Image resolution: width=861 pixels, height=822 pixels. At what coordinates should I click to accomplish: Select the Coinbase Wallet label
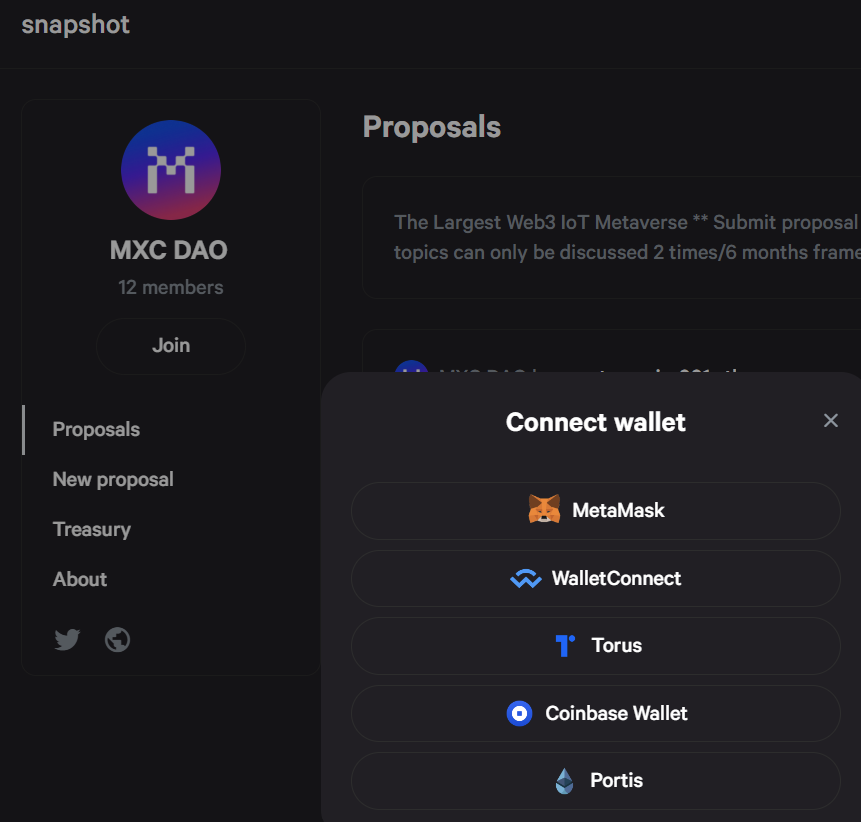616,713
